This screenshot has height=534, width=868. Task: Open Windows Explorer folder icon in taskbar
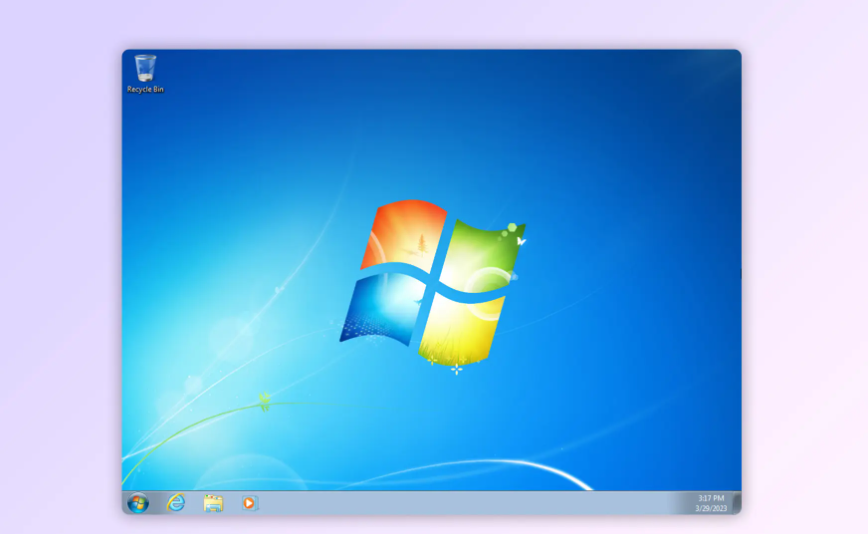coord(213,503)
